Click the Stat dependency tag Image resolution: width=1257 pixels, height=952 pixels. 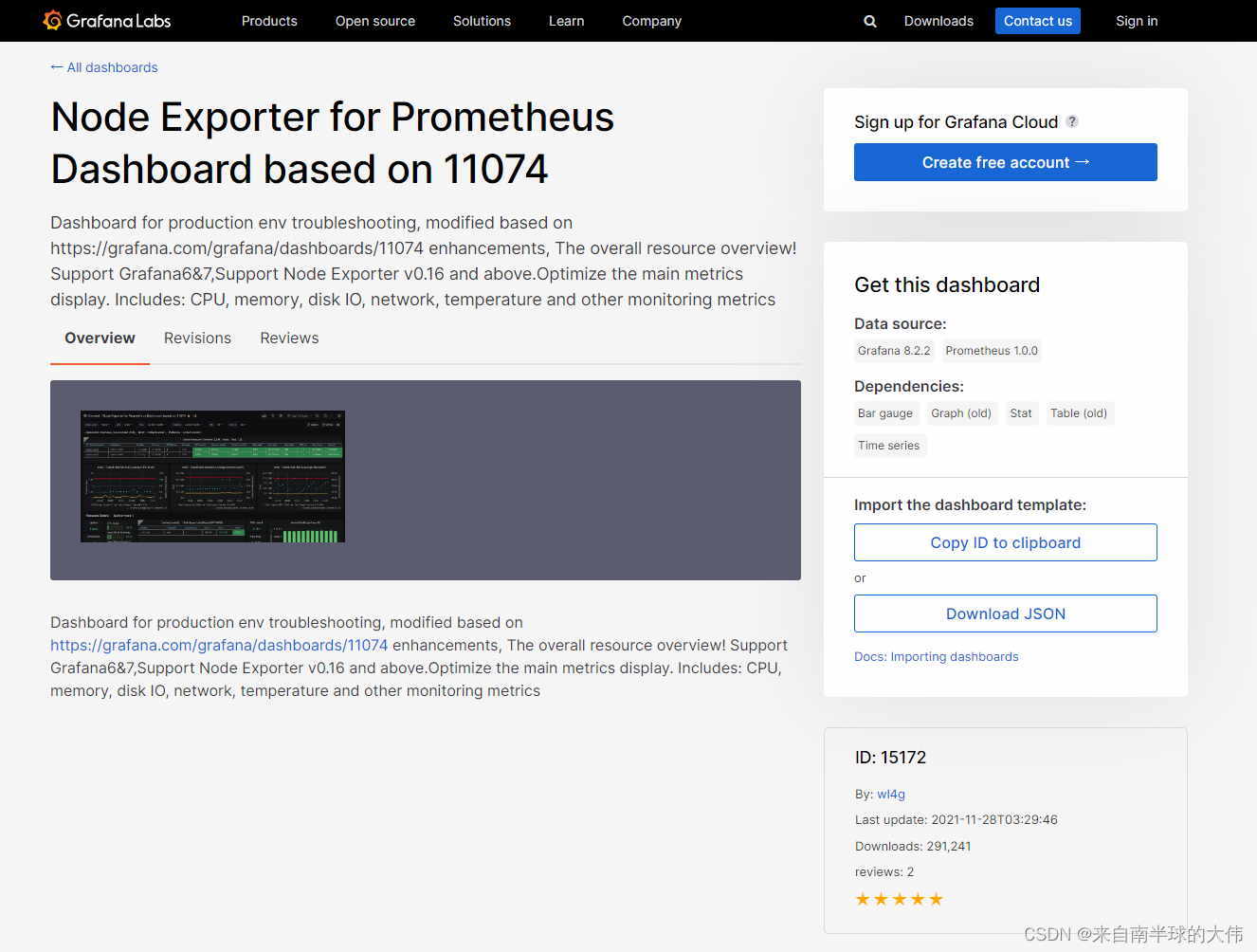1021,413
